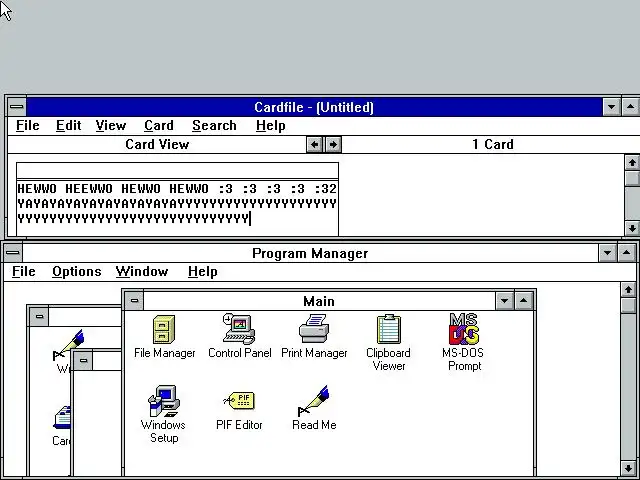640x480 pixels.
Task: Minimize the Cardfile window
Action: coord(611,107)
